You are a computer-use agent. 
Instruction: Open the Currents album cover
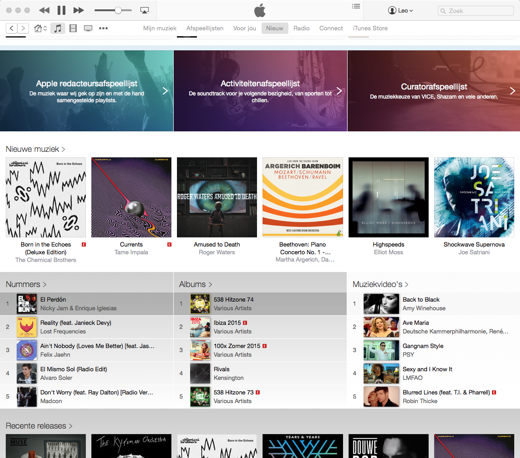pyautogui.click(x=131, y=197)
